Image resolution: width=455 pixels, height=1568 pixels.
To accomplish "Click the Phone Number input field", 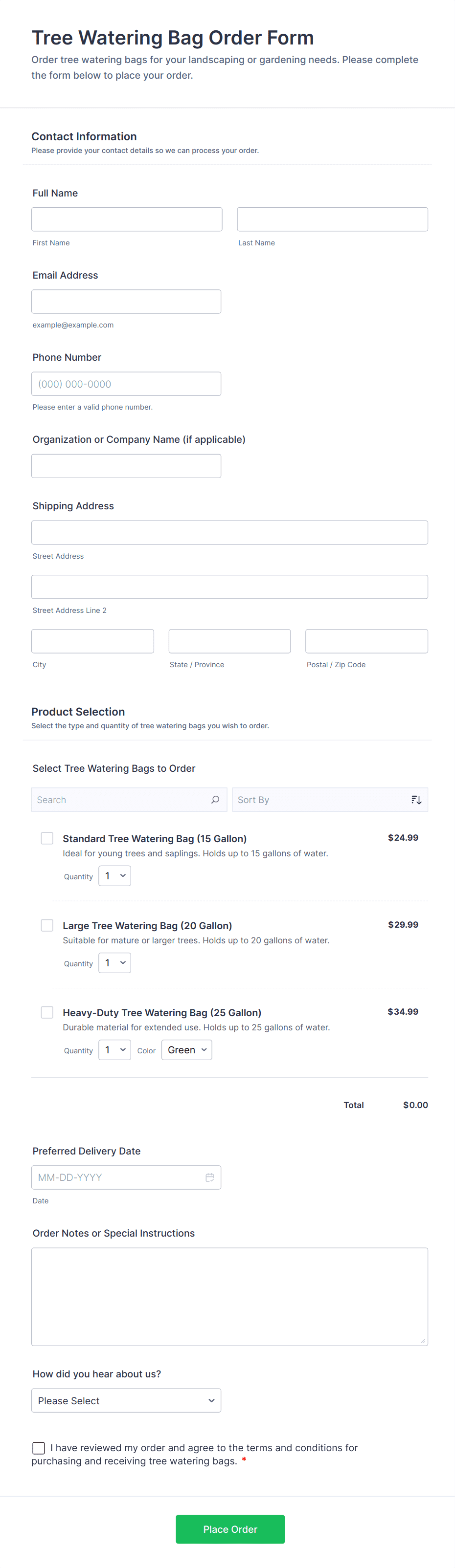I will [x=126, y=384].
